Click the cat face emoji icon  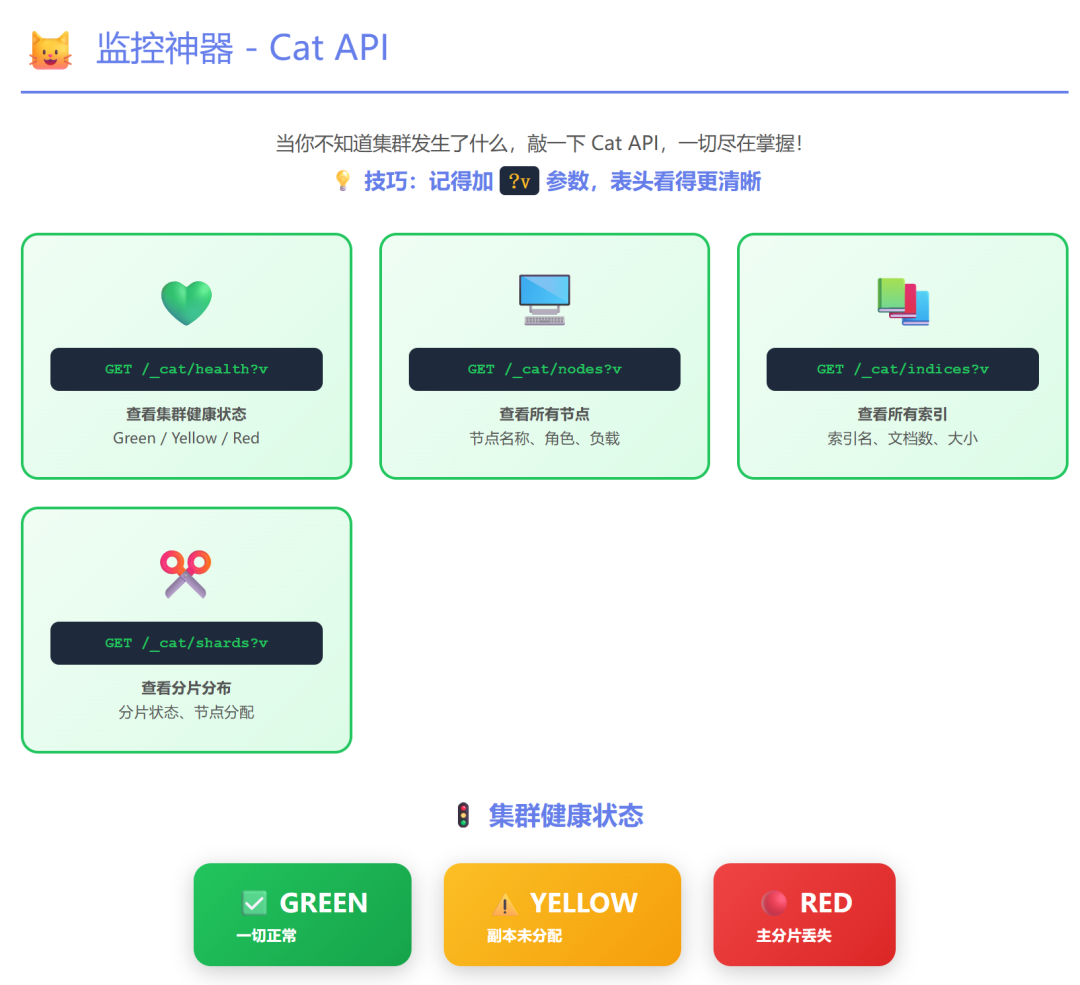[x=50, y=50]
